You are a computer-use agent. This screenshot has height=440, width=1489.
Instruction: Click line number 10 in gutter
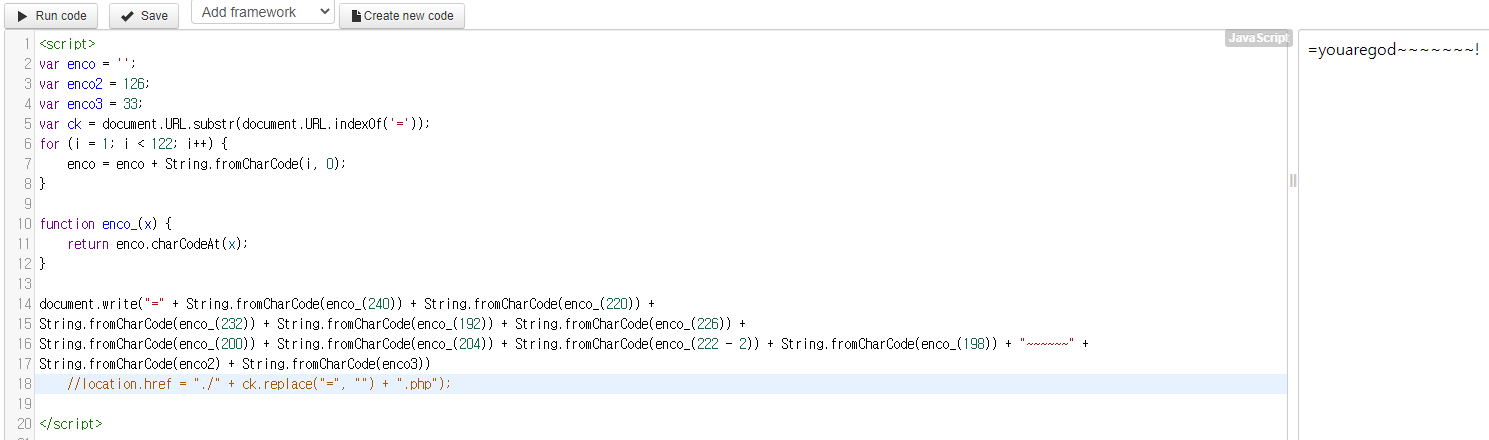[24, 224]
